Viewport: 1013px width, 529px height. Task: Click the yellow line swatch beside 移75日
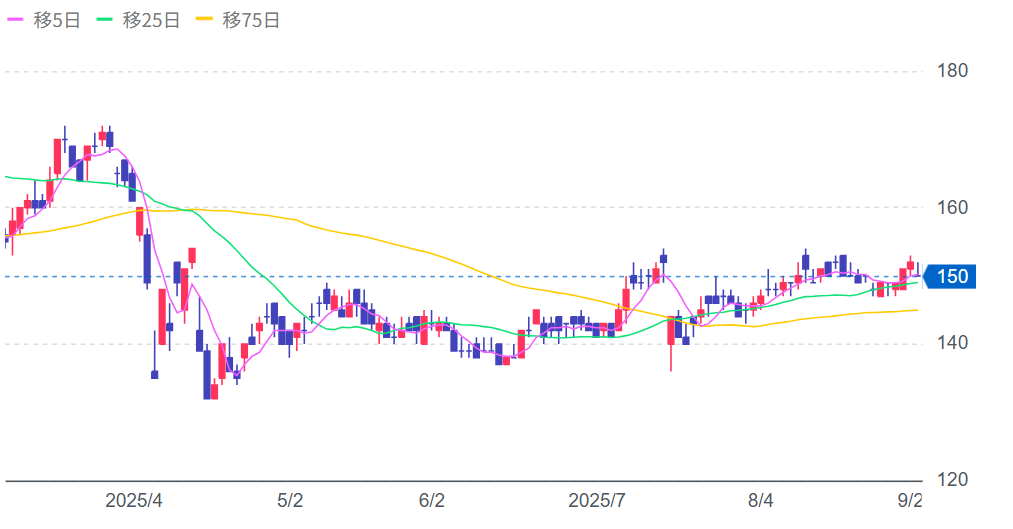[206, 20]
